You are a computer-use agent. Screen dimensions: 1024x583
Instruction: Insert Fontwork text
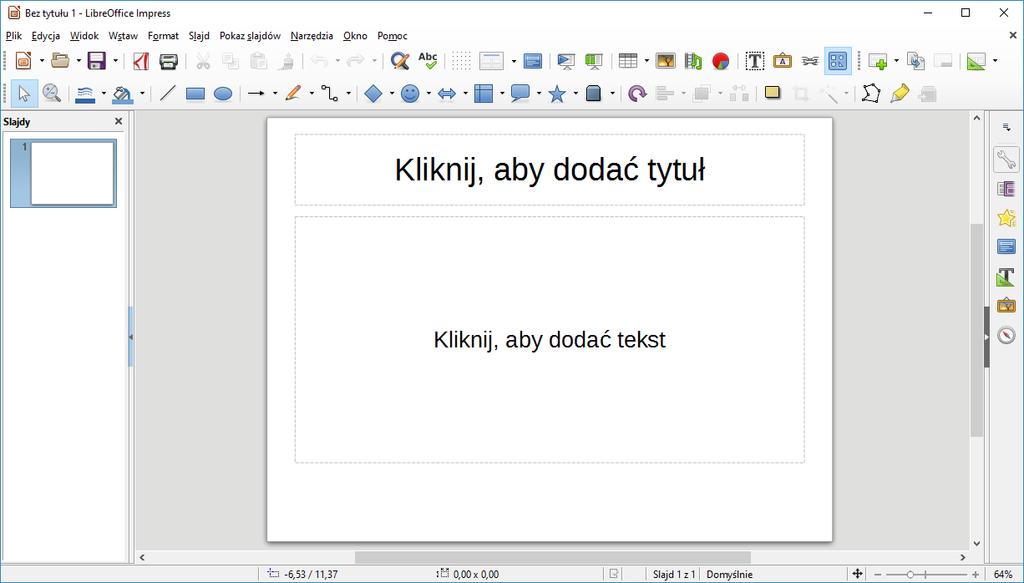[x=782, y=61]
